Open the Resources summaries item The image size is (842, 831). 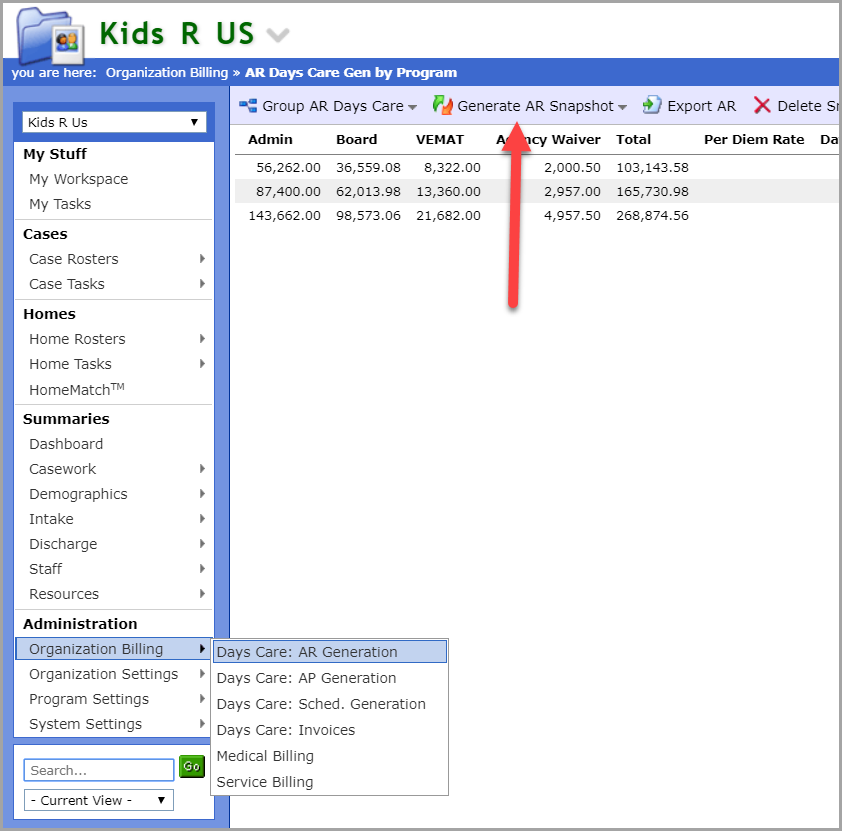[x=64, y=594]
